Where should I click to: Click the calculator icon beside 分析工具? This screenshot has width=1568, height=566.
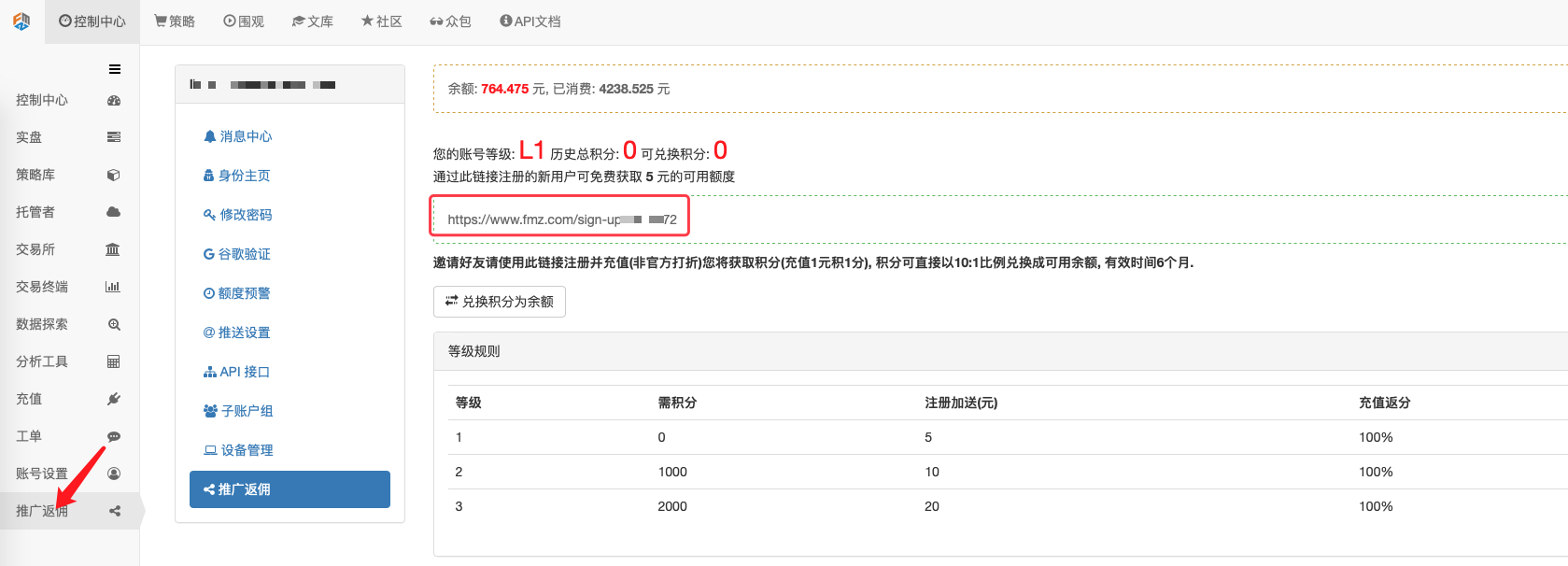click(113, 361)
